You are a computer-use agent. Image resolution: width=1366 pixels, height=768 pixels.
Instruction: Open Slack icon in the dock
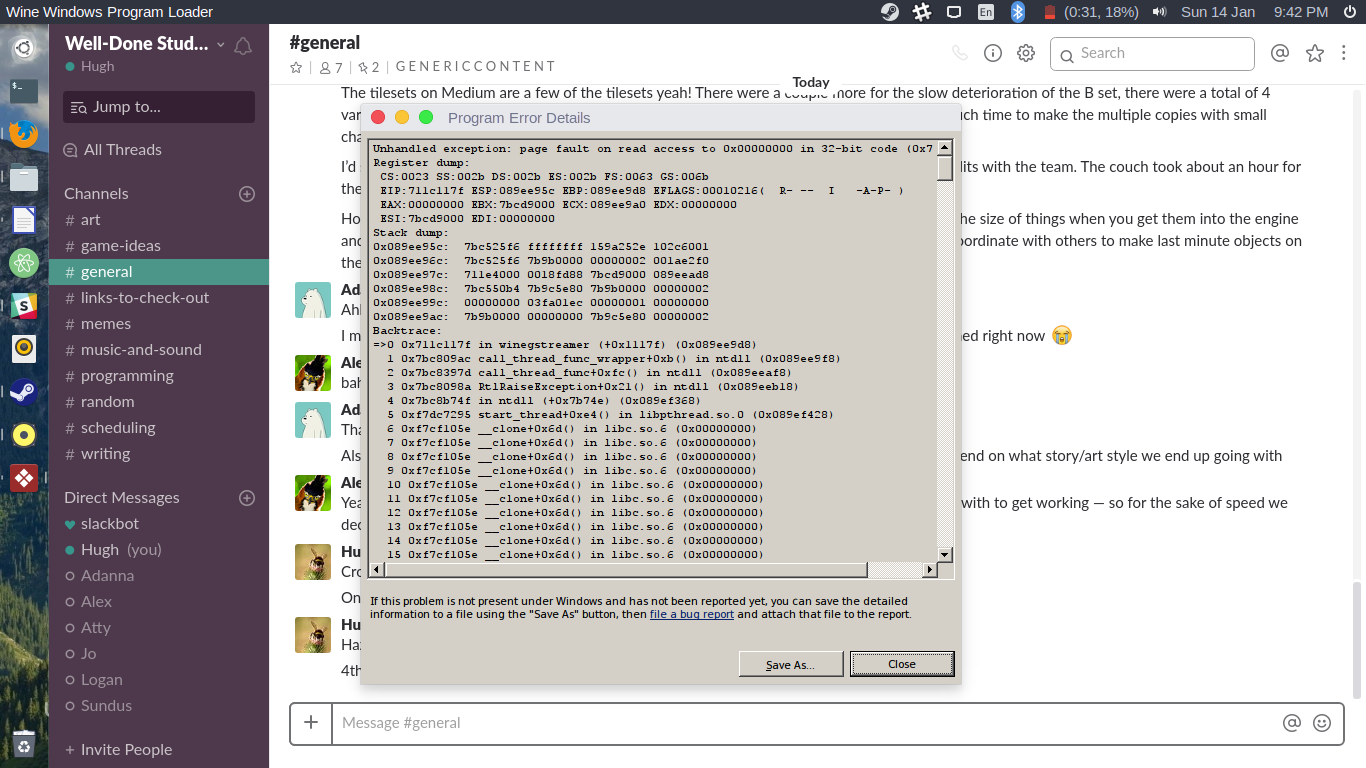pyautogui.click(x=24, y=306)
